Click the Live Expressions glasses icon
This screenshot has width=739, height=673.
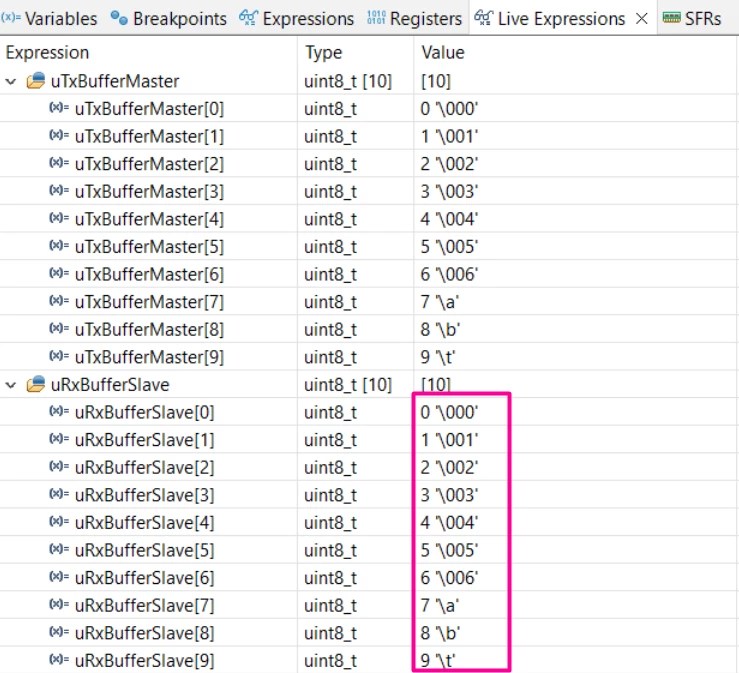(x=484, y=18)
